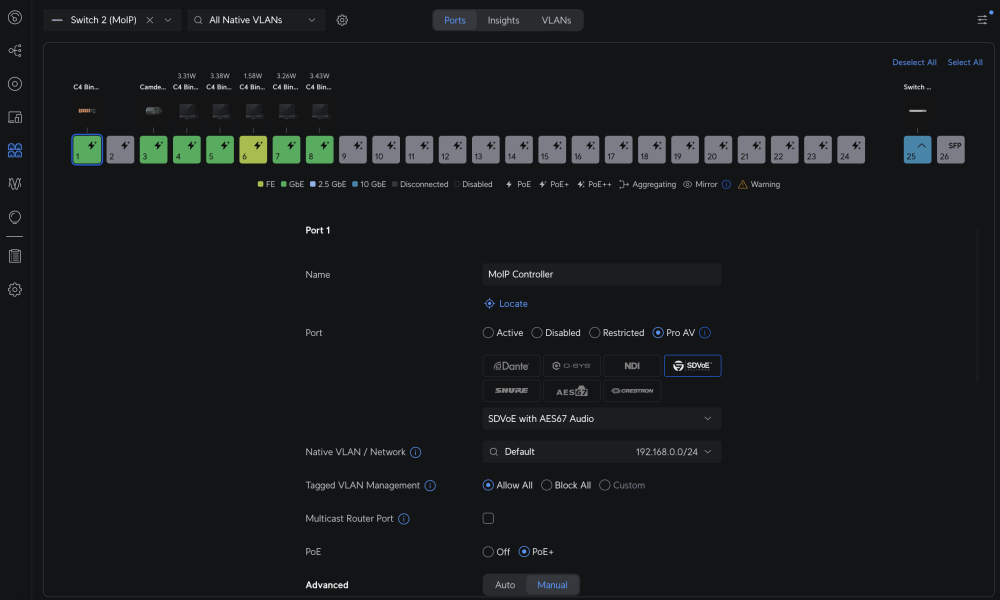Choose the Shure Pro AV profile

coord(511,391)
